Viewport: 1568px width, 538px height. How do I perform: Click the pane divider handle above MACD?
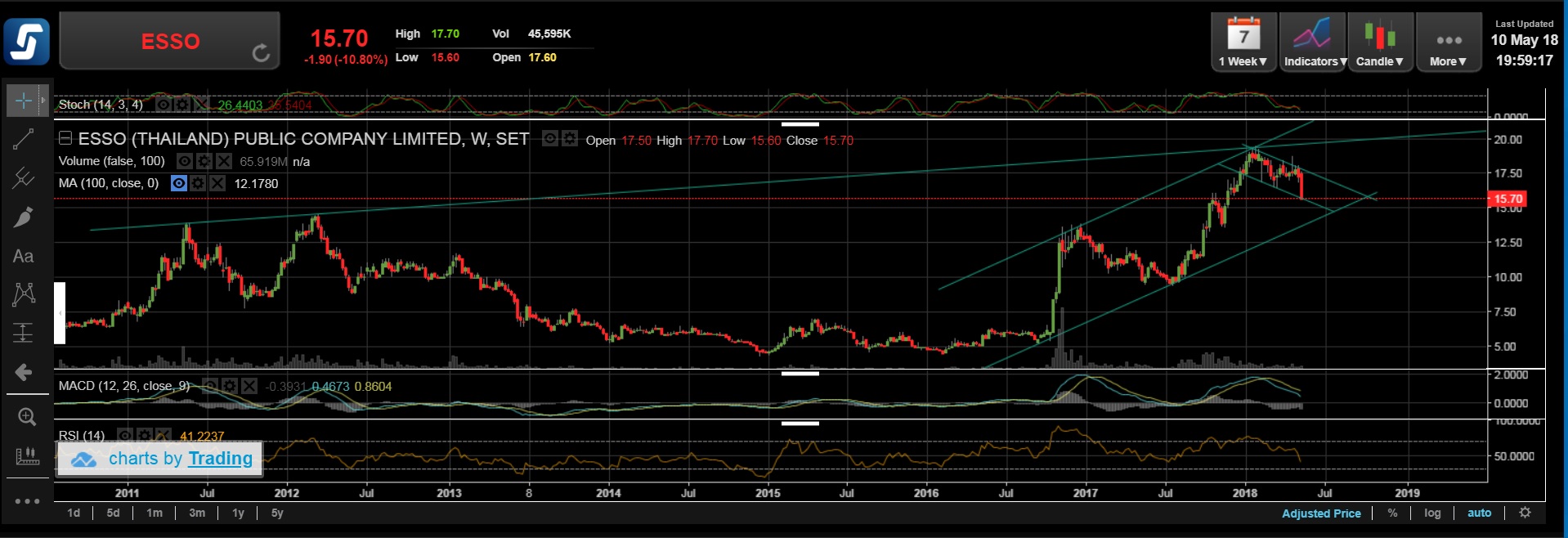(800, 374)
